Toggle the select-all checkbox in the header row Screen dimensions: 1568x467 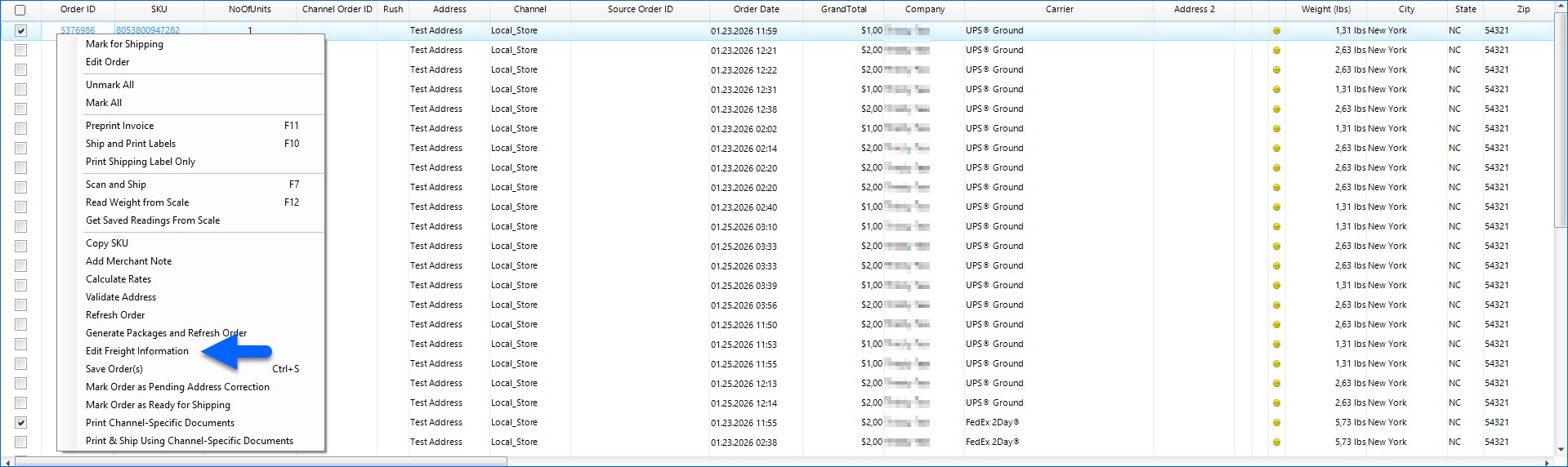[20, 10]
